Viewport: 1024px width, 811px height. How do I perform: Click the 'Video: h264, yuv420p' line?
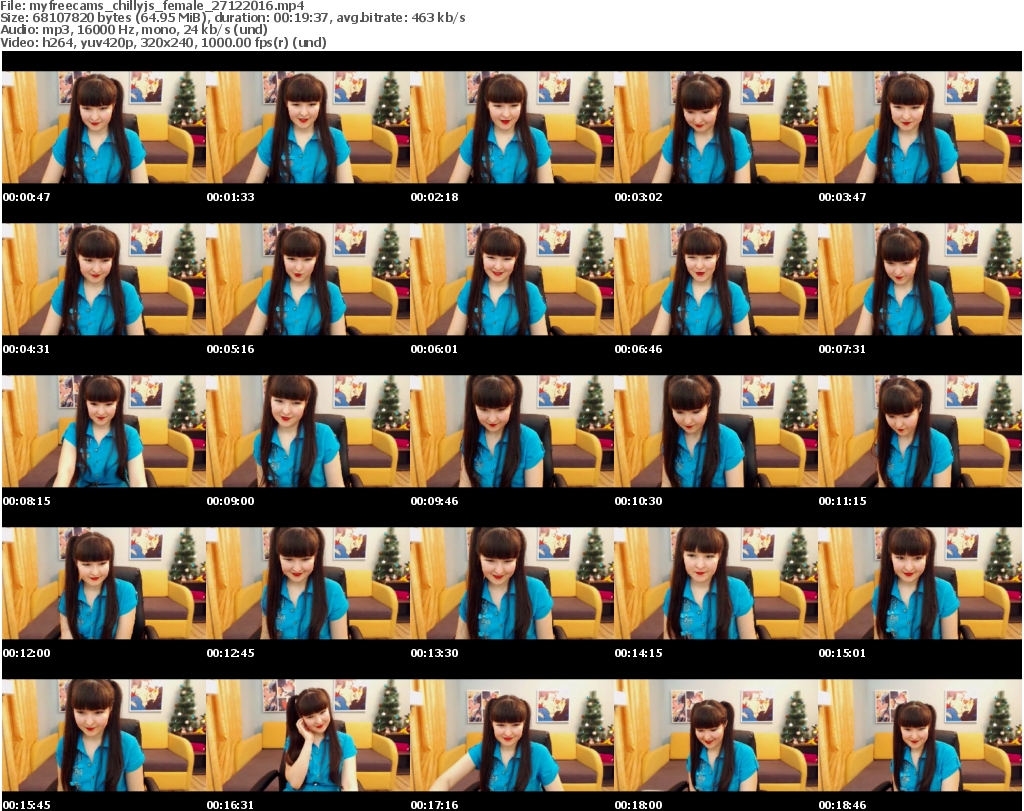[x=163, y=42]
